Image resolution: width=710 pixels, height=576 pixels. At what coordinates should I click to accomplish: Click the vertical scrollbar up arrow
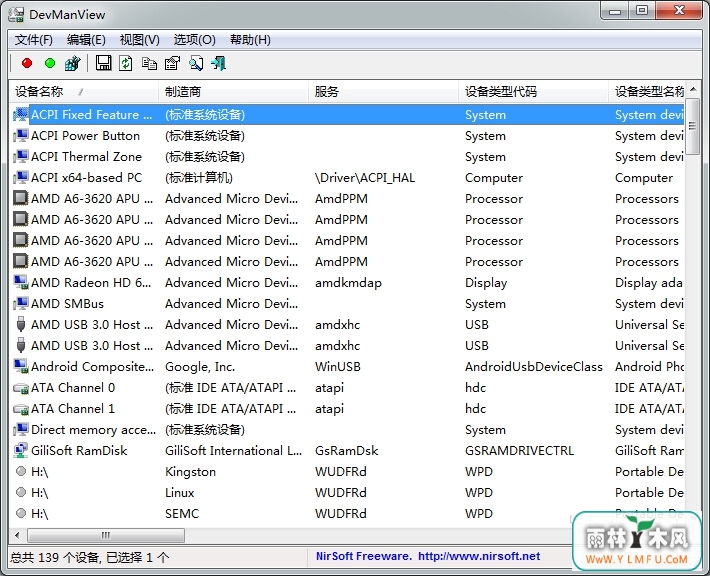click(693, 90)
